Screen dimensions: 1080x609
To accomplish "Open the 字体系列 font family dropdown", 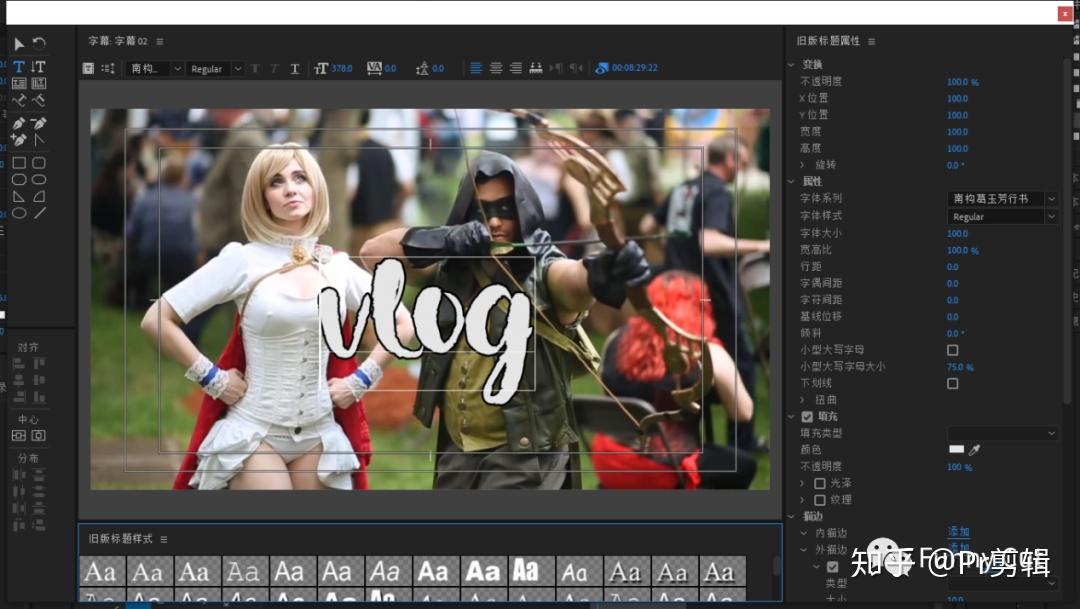I will click(x=1002, y=199).
